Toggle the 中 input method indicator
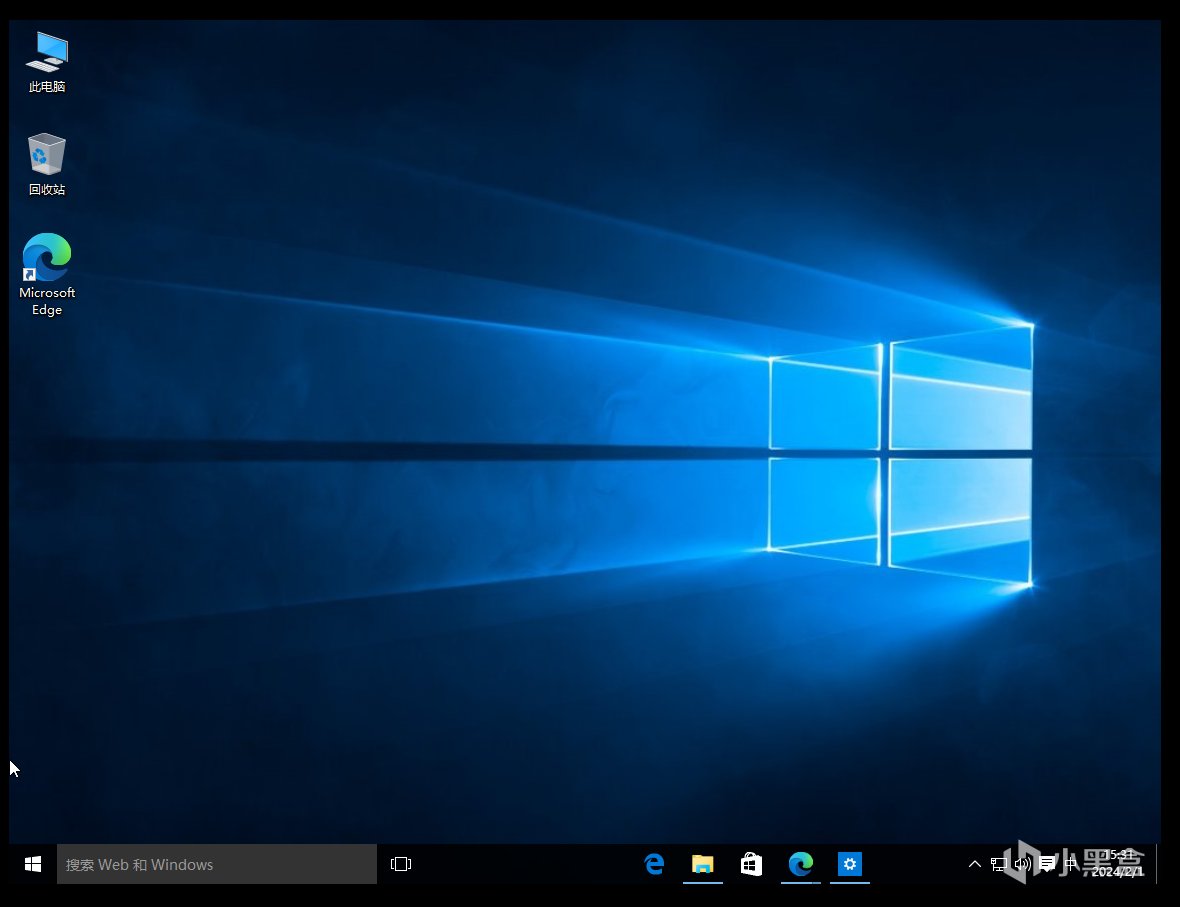1180x907 pixels. (x=1071, y=864)
